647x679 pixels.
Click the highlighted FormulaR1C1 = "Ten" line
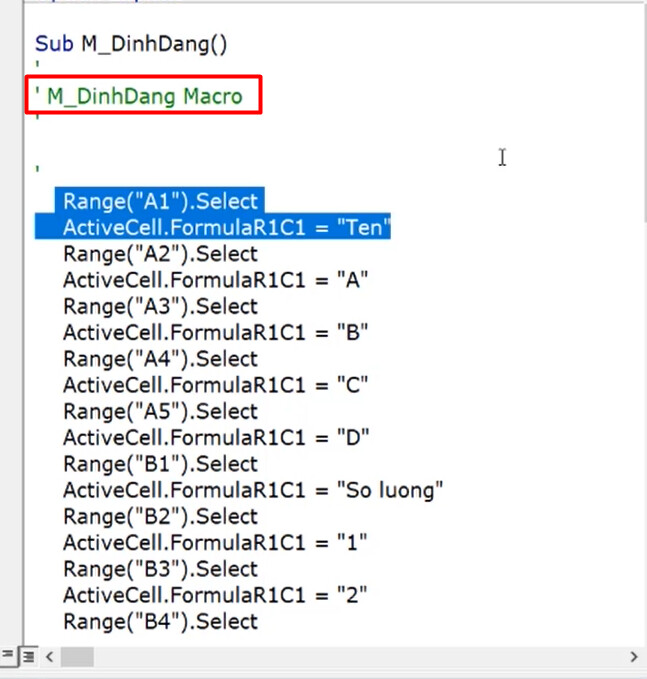point(227,227)
